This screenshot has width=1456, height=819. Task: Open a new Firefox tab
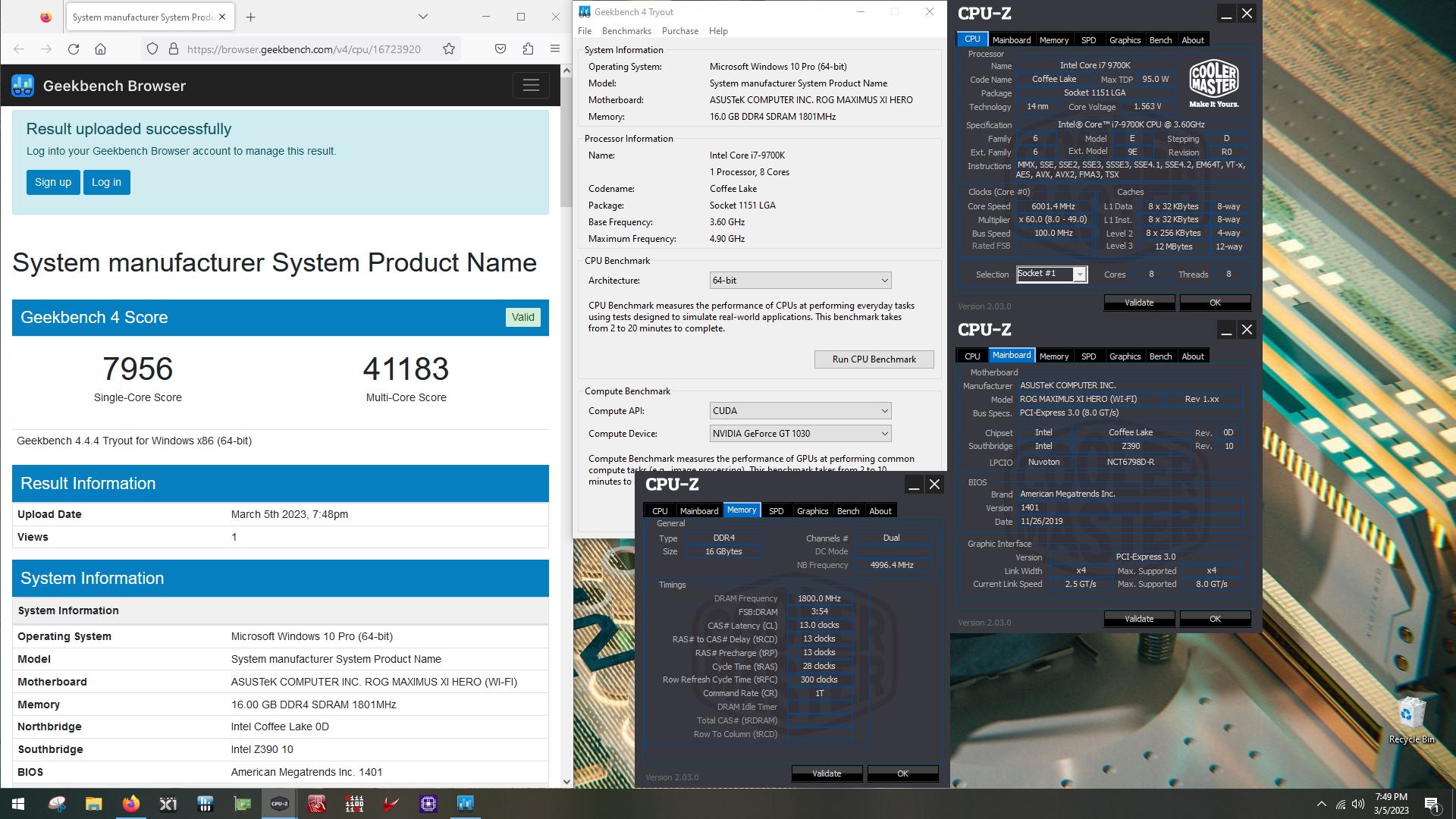(x=251, y=17)
